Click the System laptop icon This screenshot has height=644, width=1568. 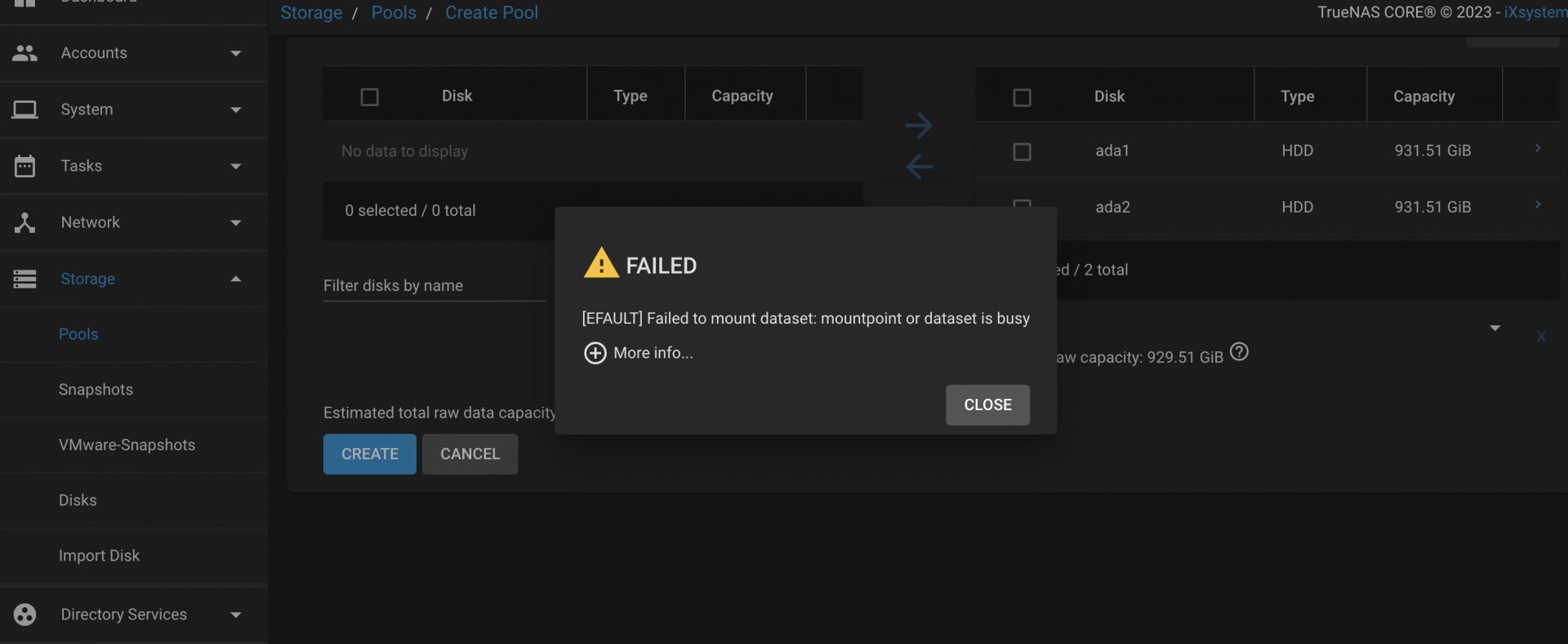24,110
